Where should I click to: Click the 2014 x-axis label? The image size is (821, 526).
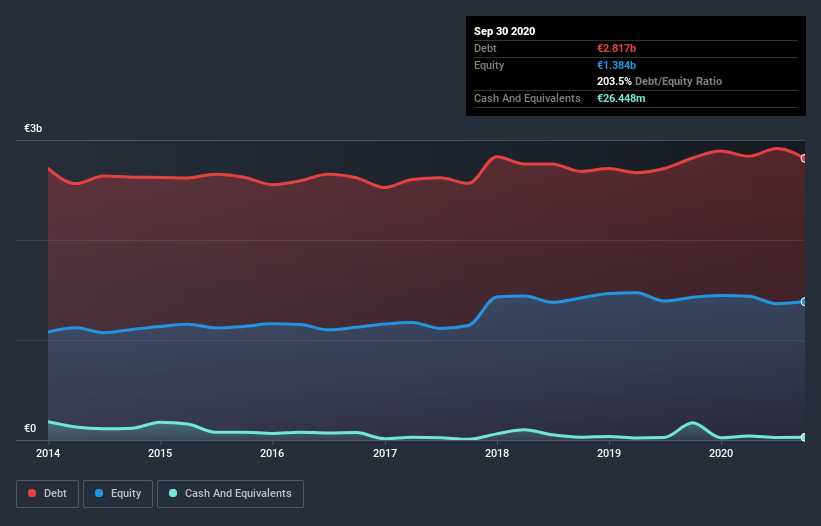pos(48,453)
